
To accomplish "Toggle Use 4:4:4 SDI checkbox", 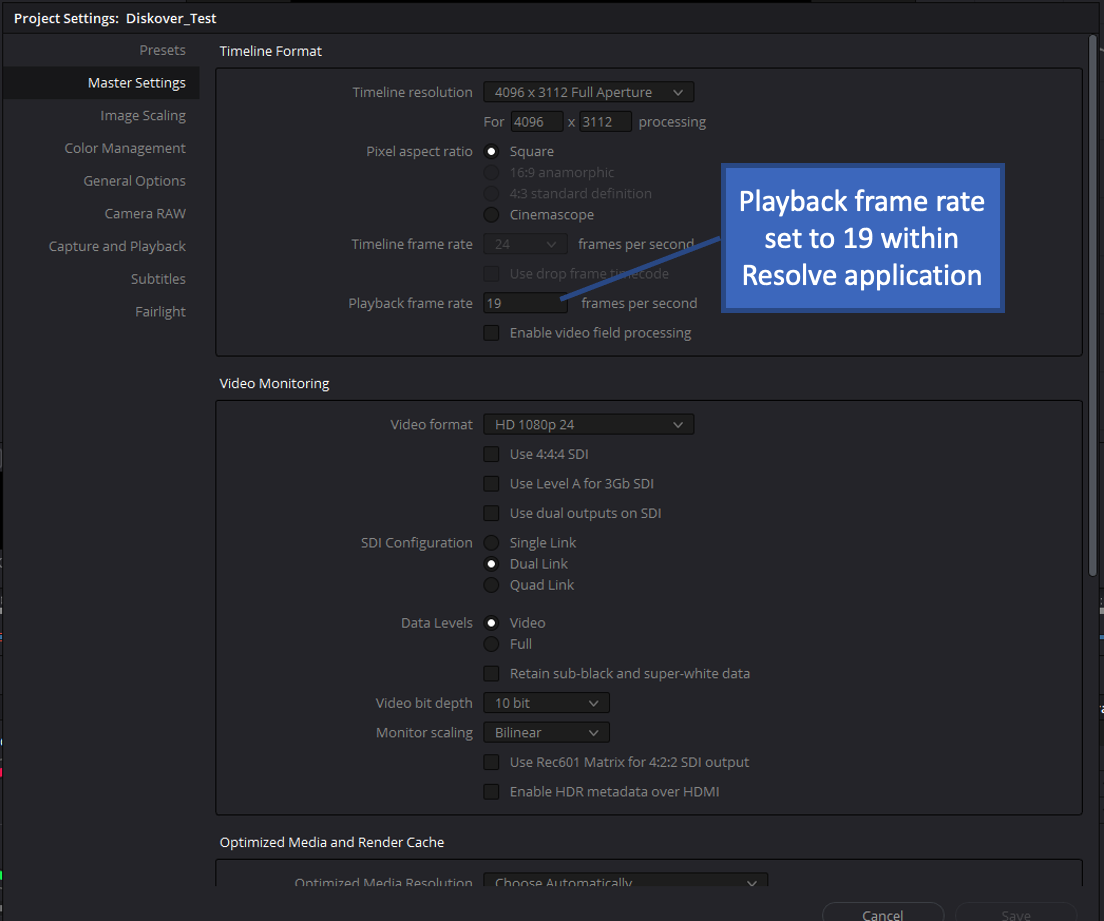I will point(491,454).
